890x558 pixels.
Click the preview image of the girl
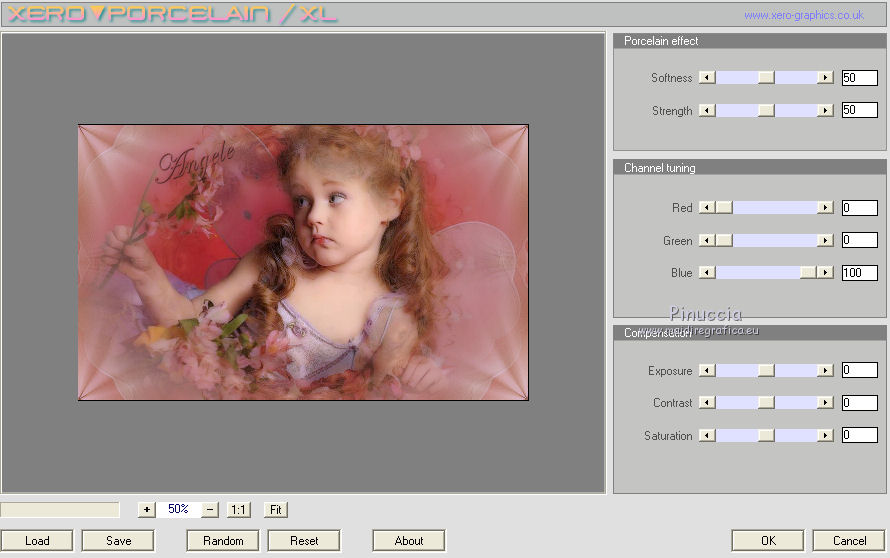[303, 262]
